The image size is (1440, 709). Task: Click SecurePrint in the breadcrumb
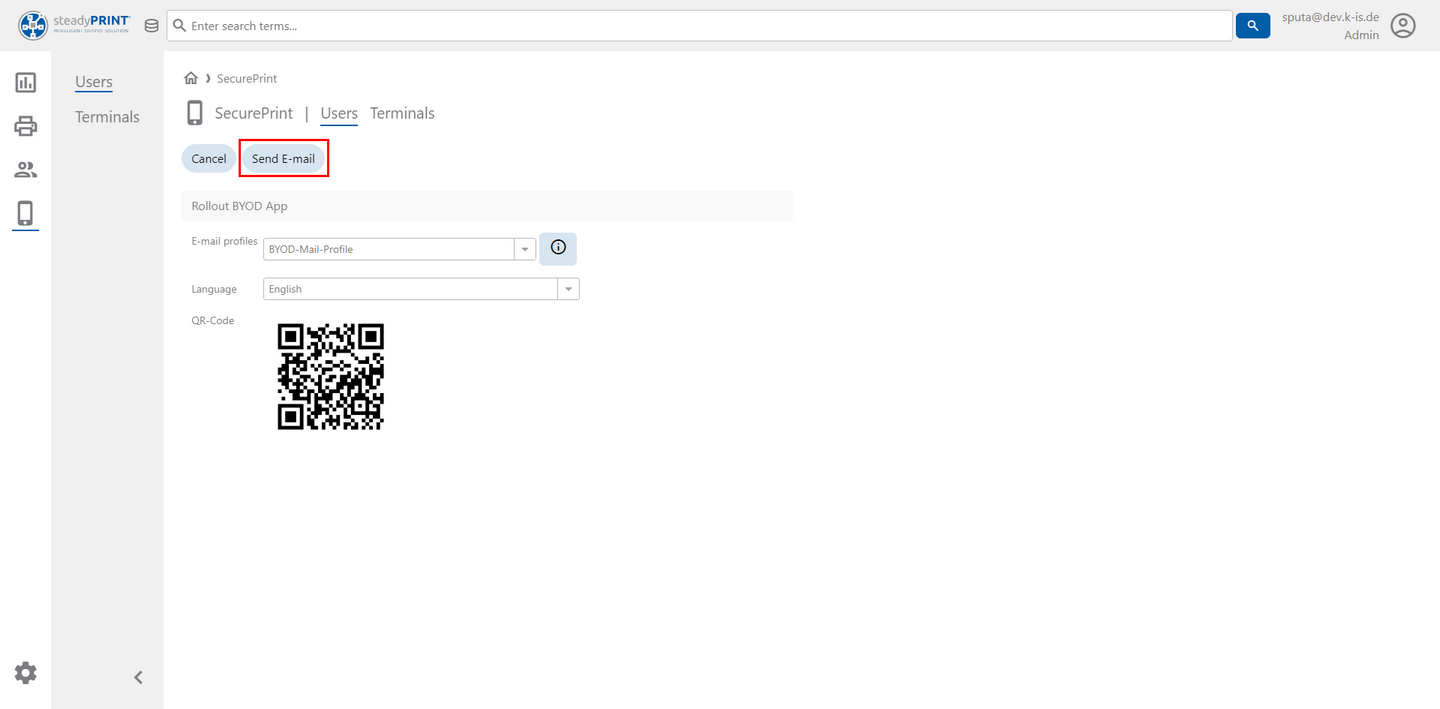coord(247,78)
